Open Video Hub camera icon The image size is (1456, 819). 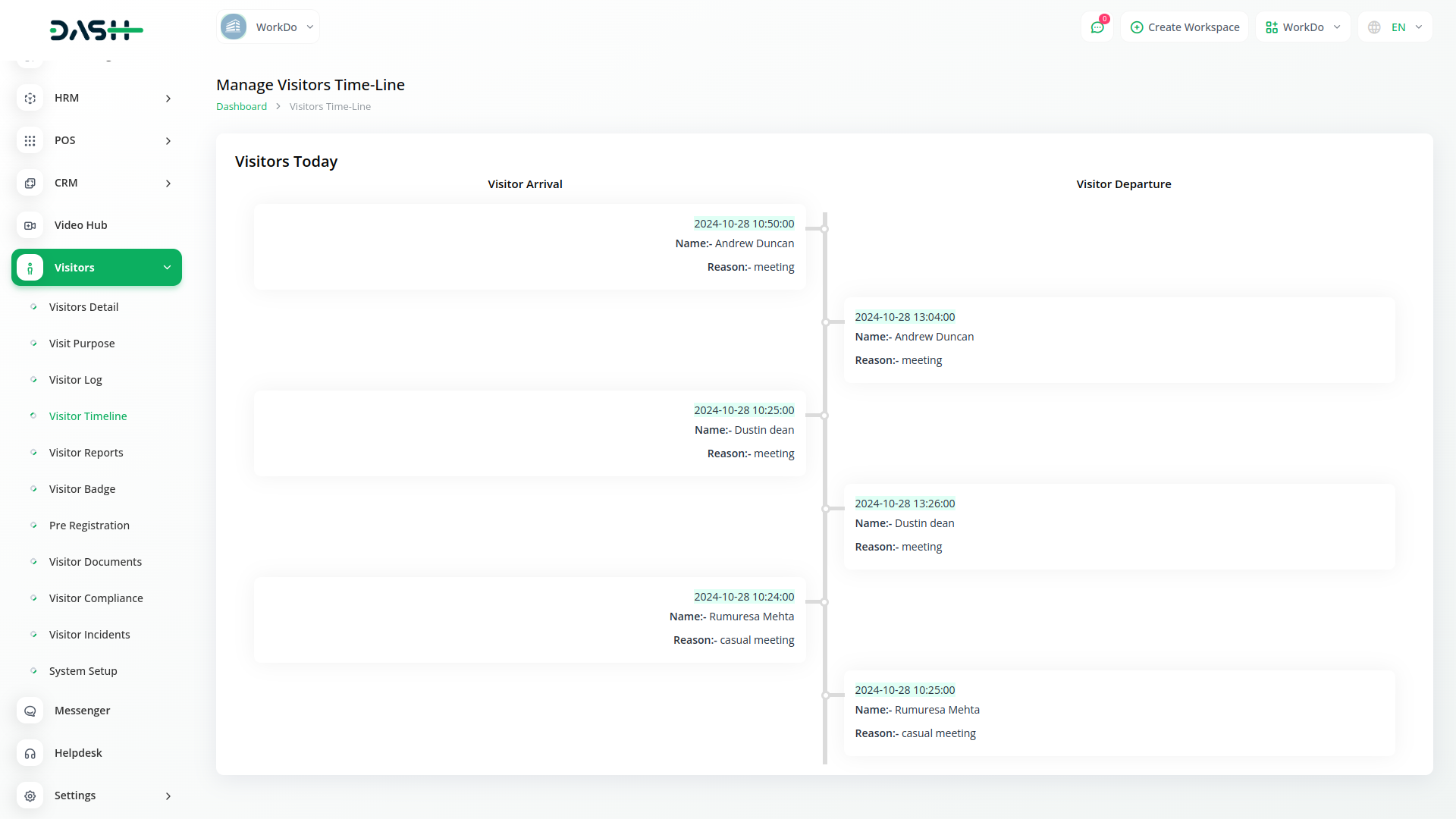[x=30, y=225]
